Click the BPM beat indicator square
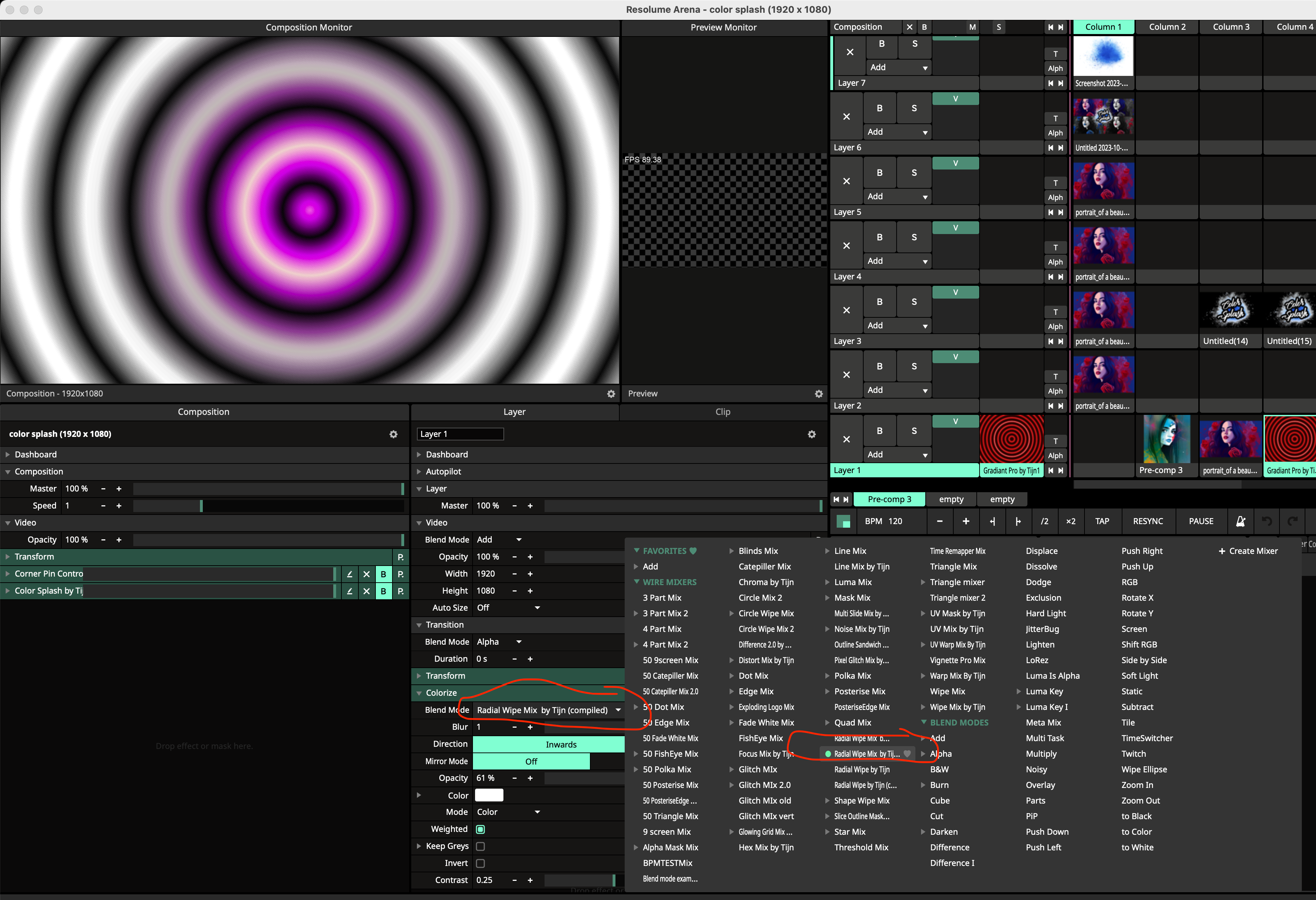Image resolution: width=1316 pixels, height=900 pixels. [843, 522]
